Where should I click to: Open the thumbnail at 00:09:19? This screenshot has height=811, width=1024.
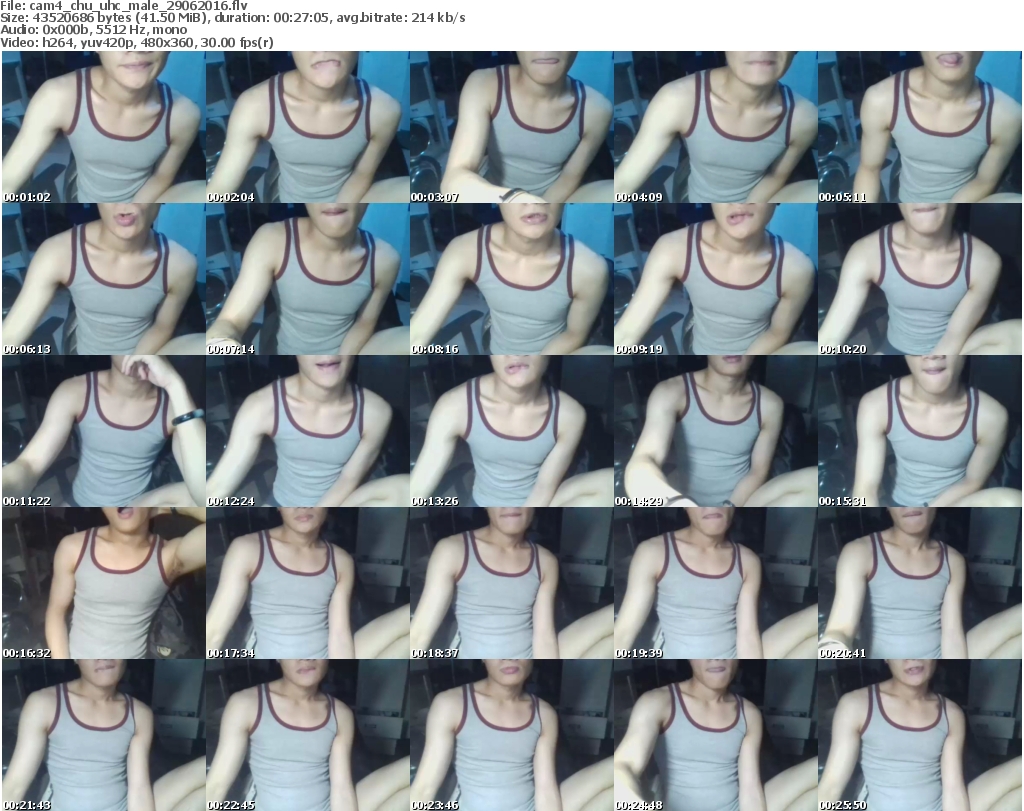[715, 279]
